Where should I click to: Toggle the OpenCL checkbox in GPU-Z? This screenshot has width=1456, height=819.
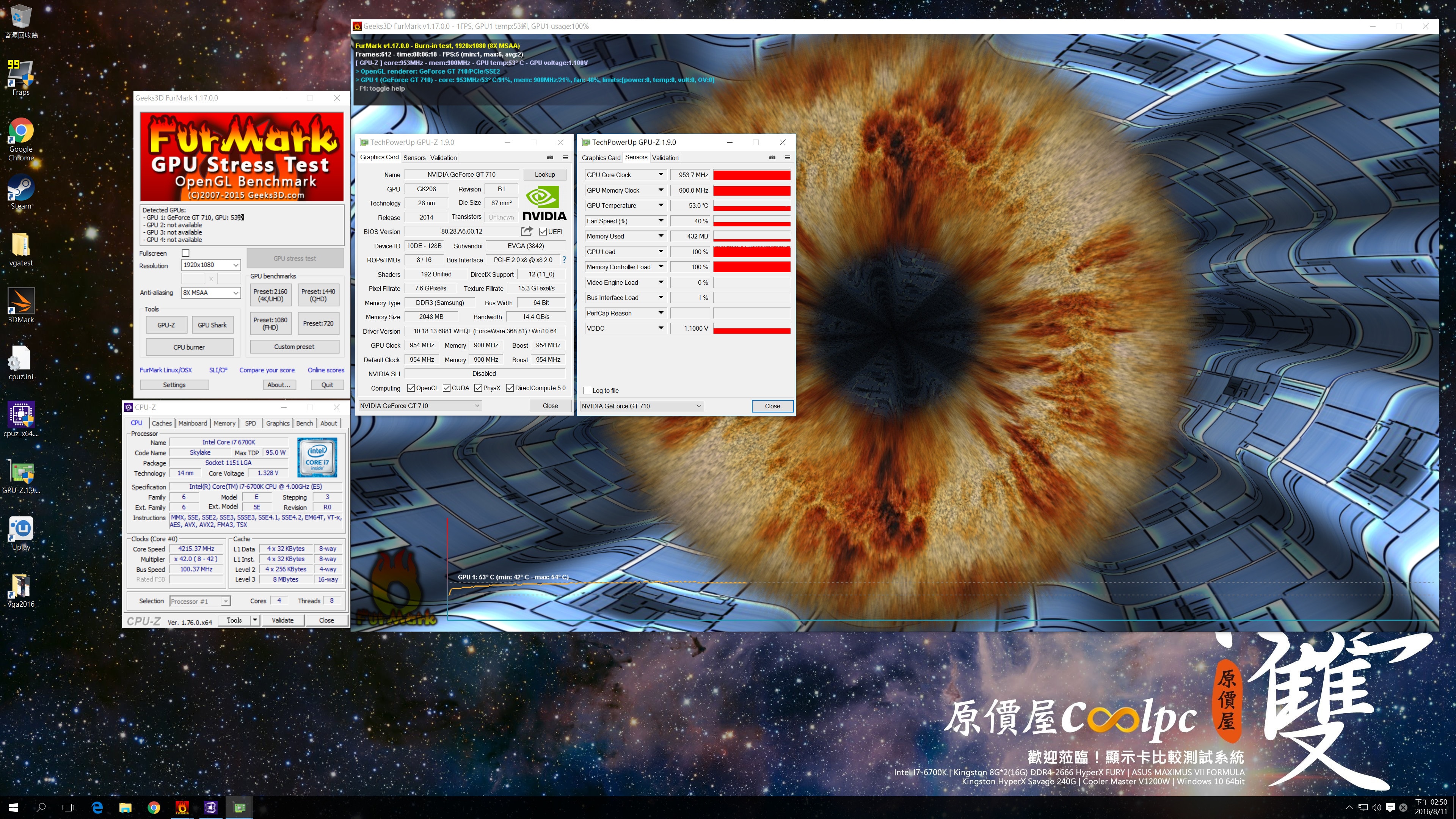(x=411, y=388)
